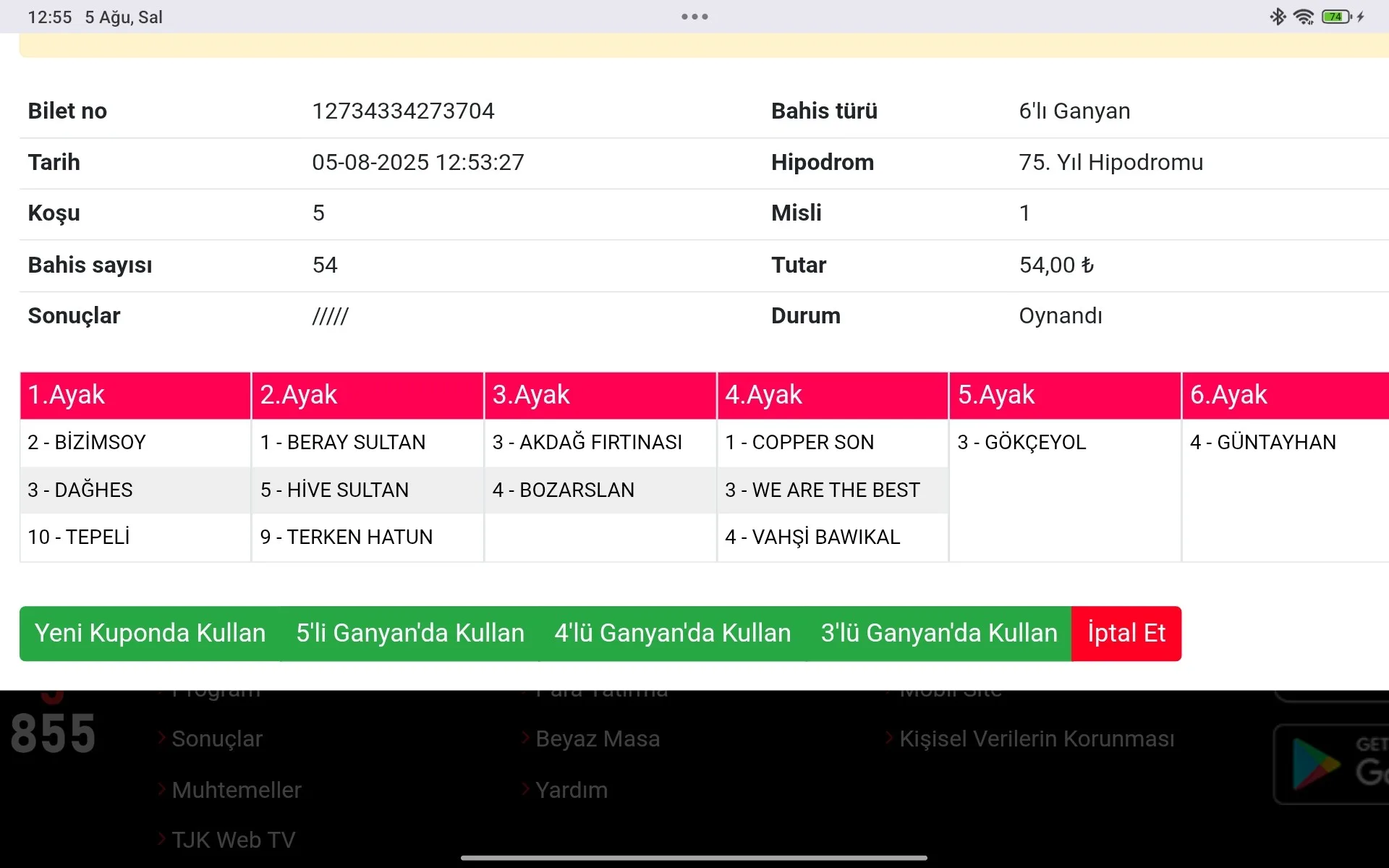Screen dimensions: 1389x868
Task: Tap the Bluetooth status icon
Action: pos(1278,17)
